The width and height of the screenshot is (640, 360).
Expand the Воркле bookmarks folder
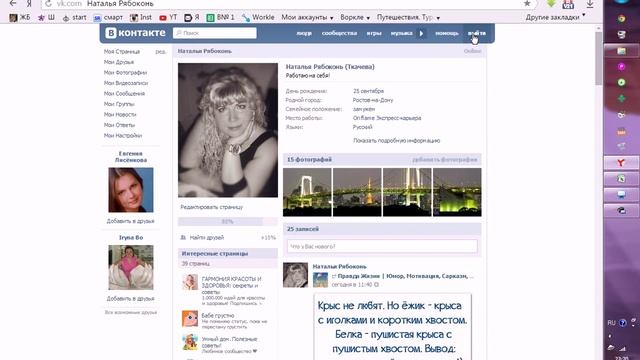click(355, 18)
